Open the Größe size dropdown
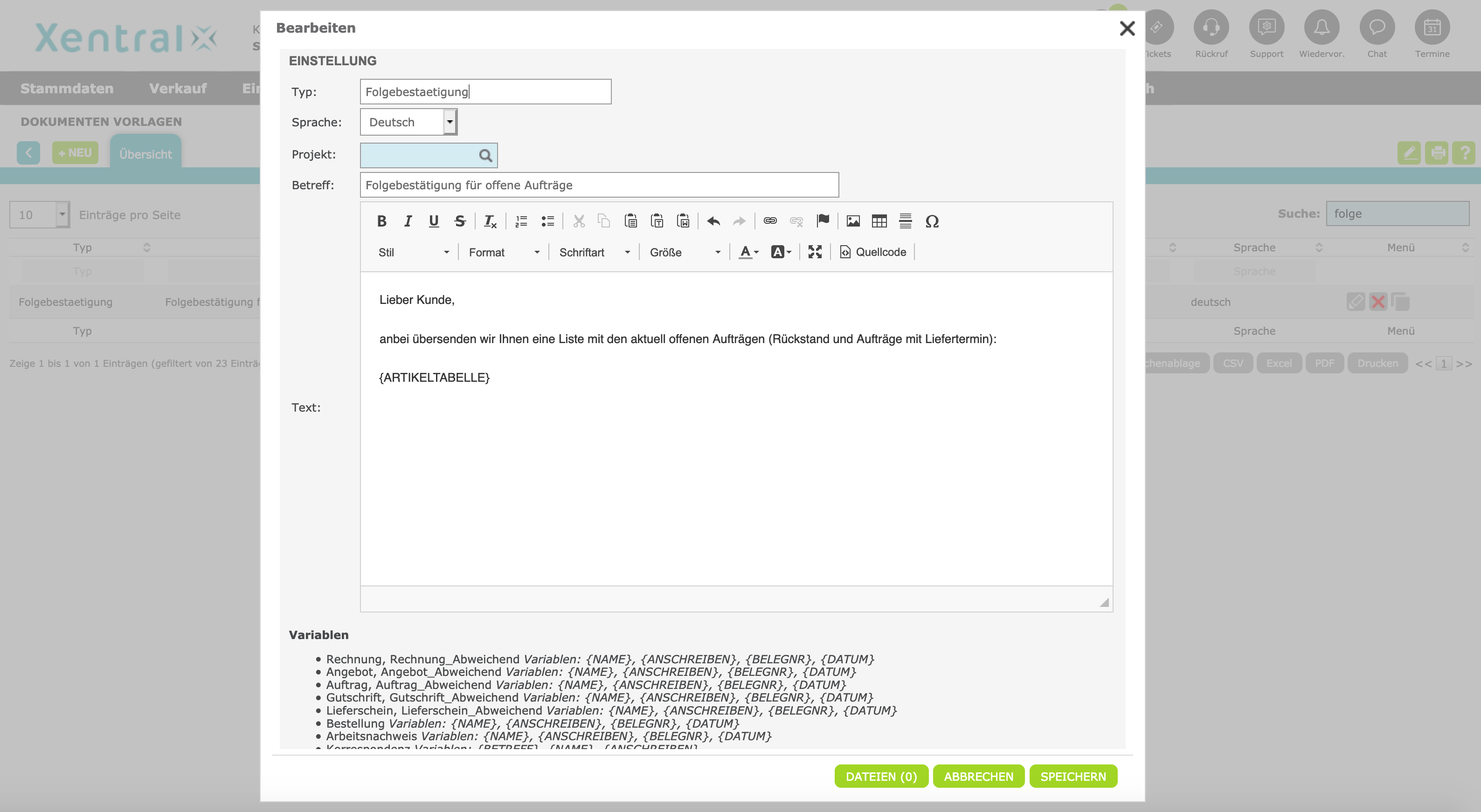The image size is (1481, 812). pyautogui.click(x=684, y=252)
